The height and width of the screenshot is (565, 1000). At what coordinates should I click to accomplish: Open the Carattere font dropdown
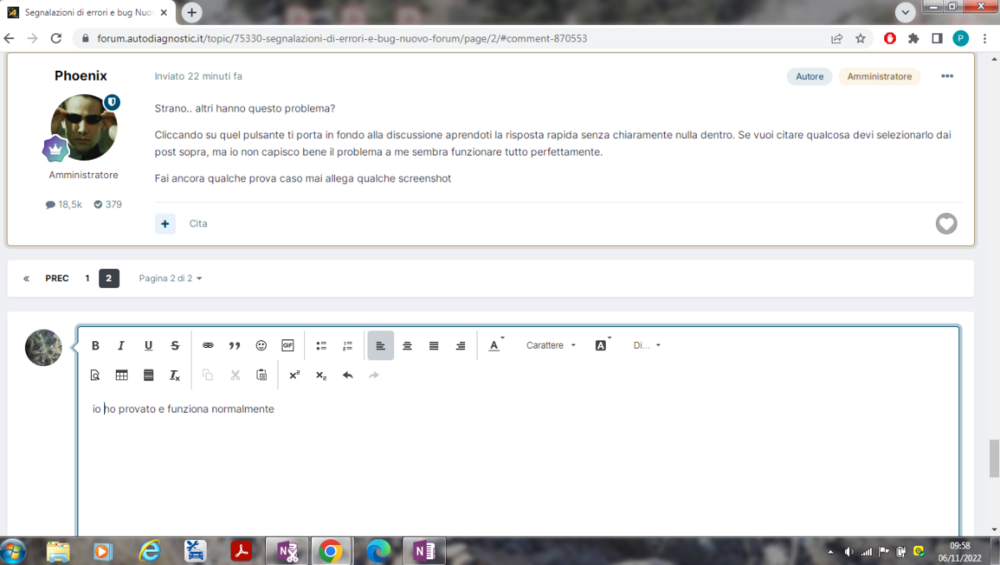pyautogui.click(x=551, y=346)
